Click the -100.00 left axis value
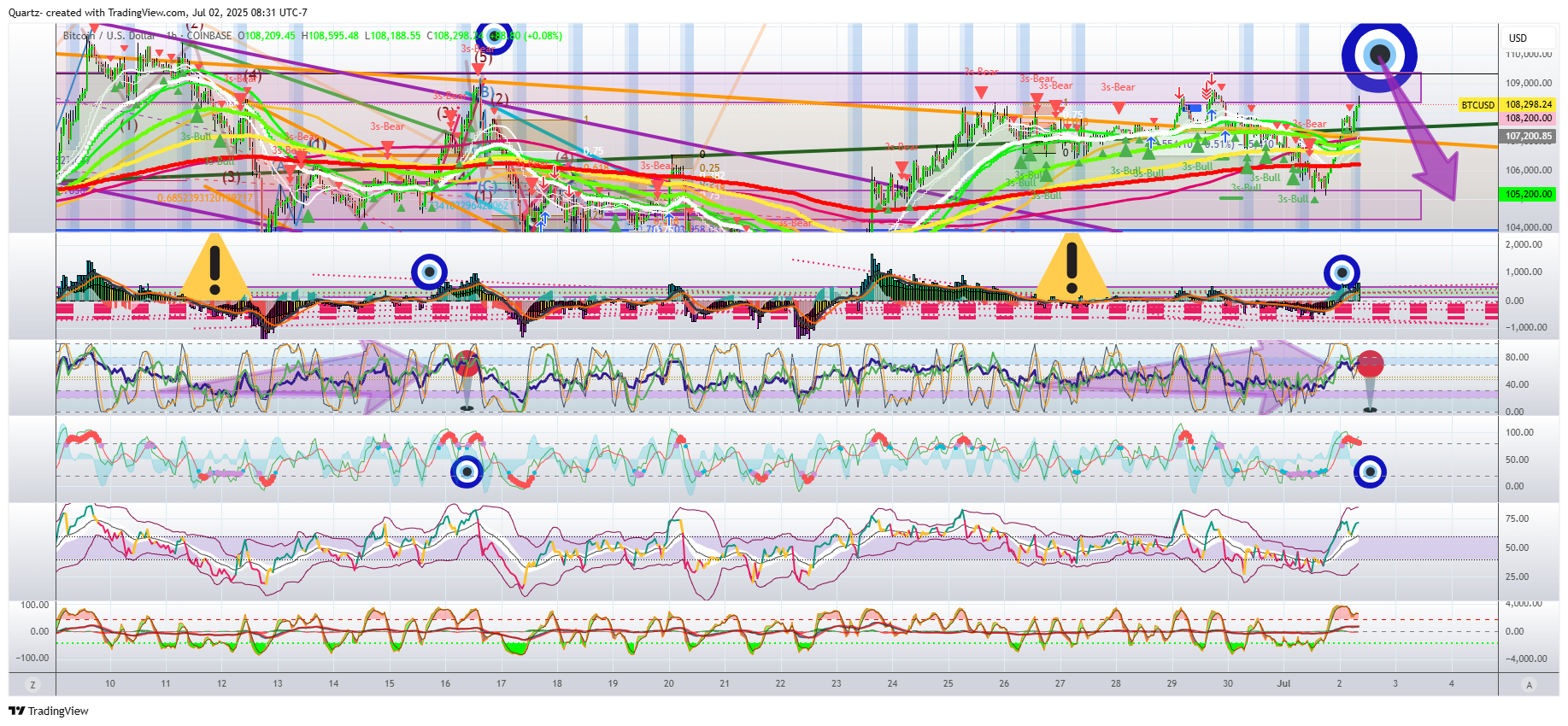This screenshot has height=726, width=1568. tap(32, 658)
